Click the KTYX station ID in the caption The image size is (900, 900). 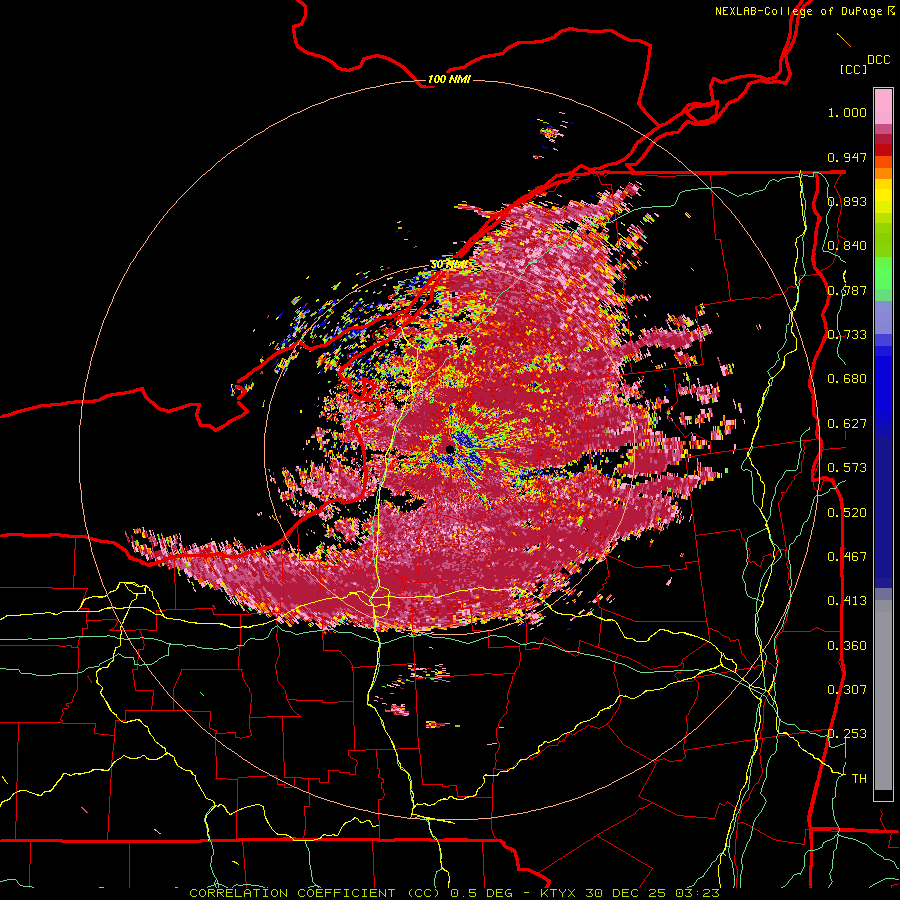559,893
